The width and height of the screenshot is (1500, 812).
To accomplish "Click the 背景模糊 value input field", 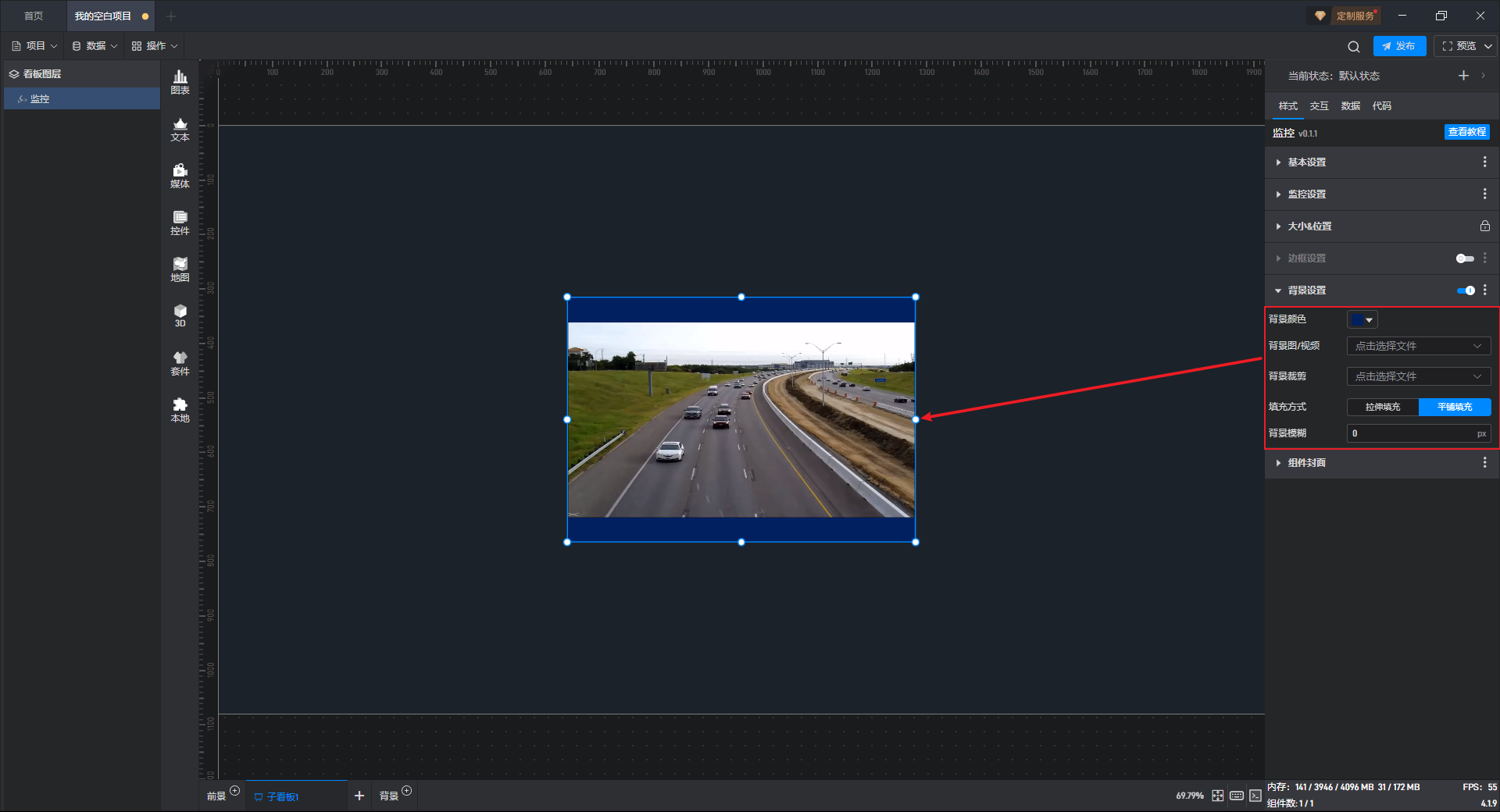I will tap(1410, 433).
